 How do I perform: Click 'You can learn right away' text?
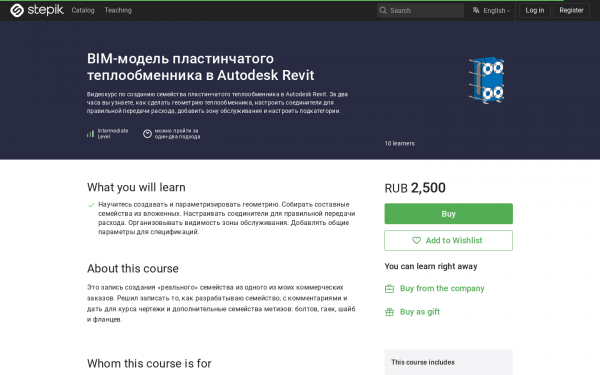(x=431, y=266)
